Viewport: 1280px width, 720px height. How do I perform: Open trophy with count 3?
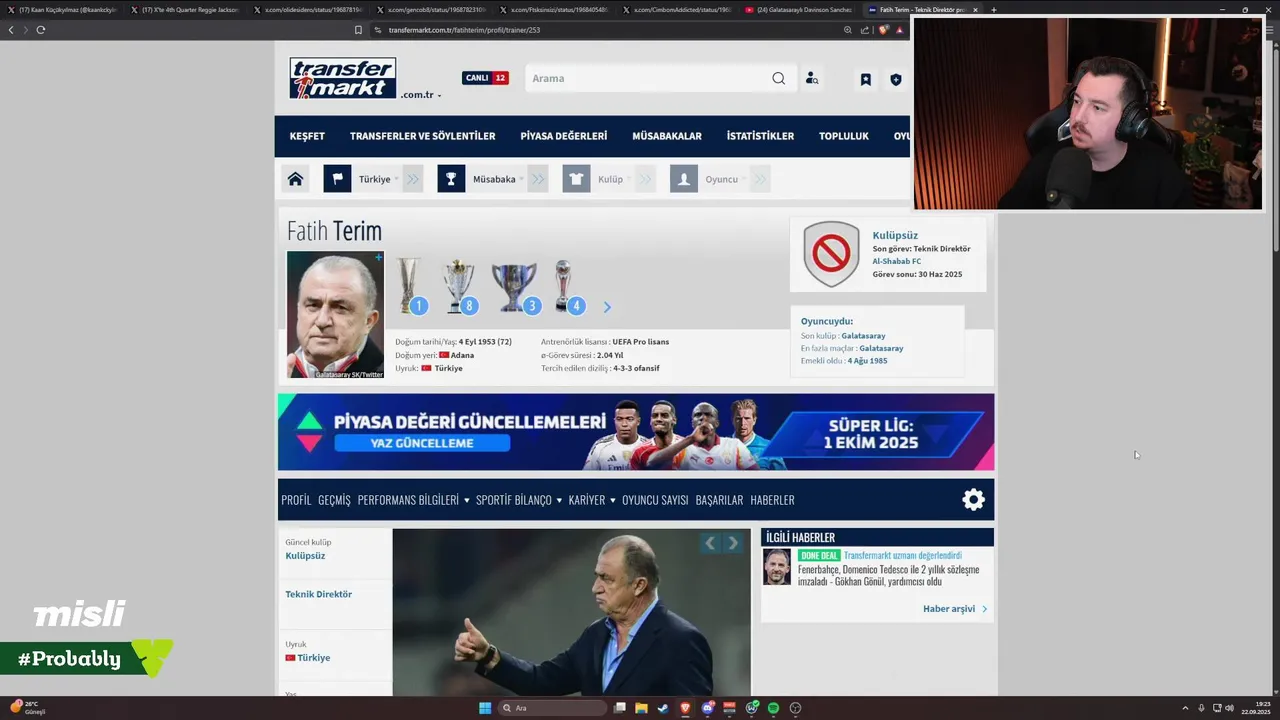514,287
